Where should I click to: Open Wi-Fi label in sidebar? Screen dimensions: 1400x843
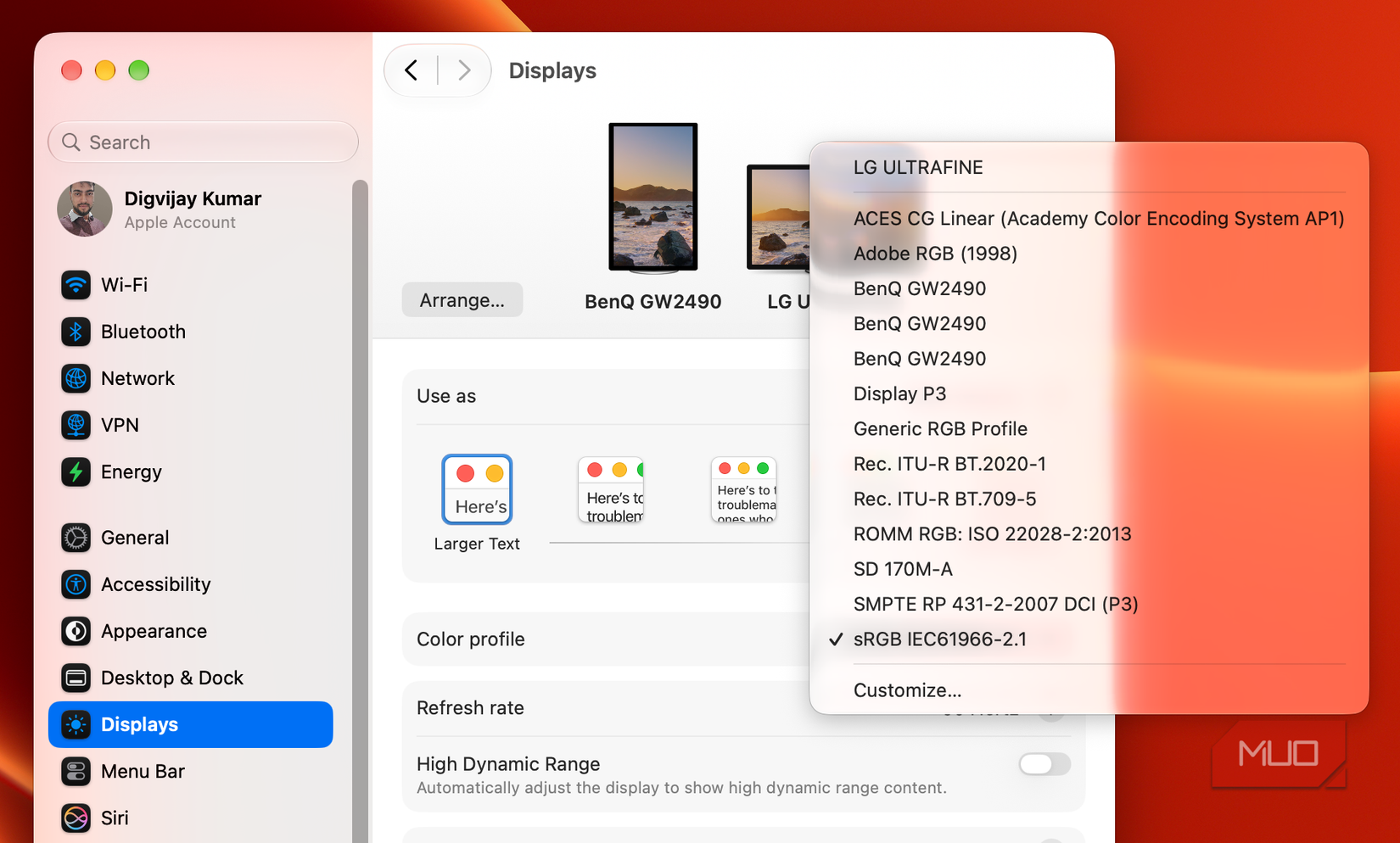click(x=125, y=285)
